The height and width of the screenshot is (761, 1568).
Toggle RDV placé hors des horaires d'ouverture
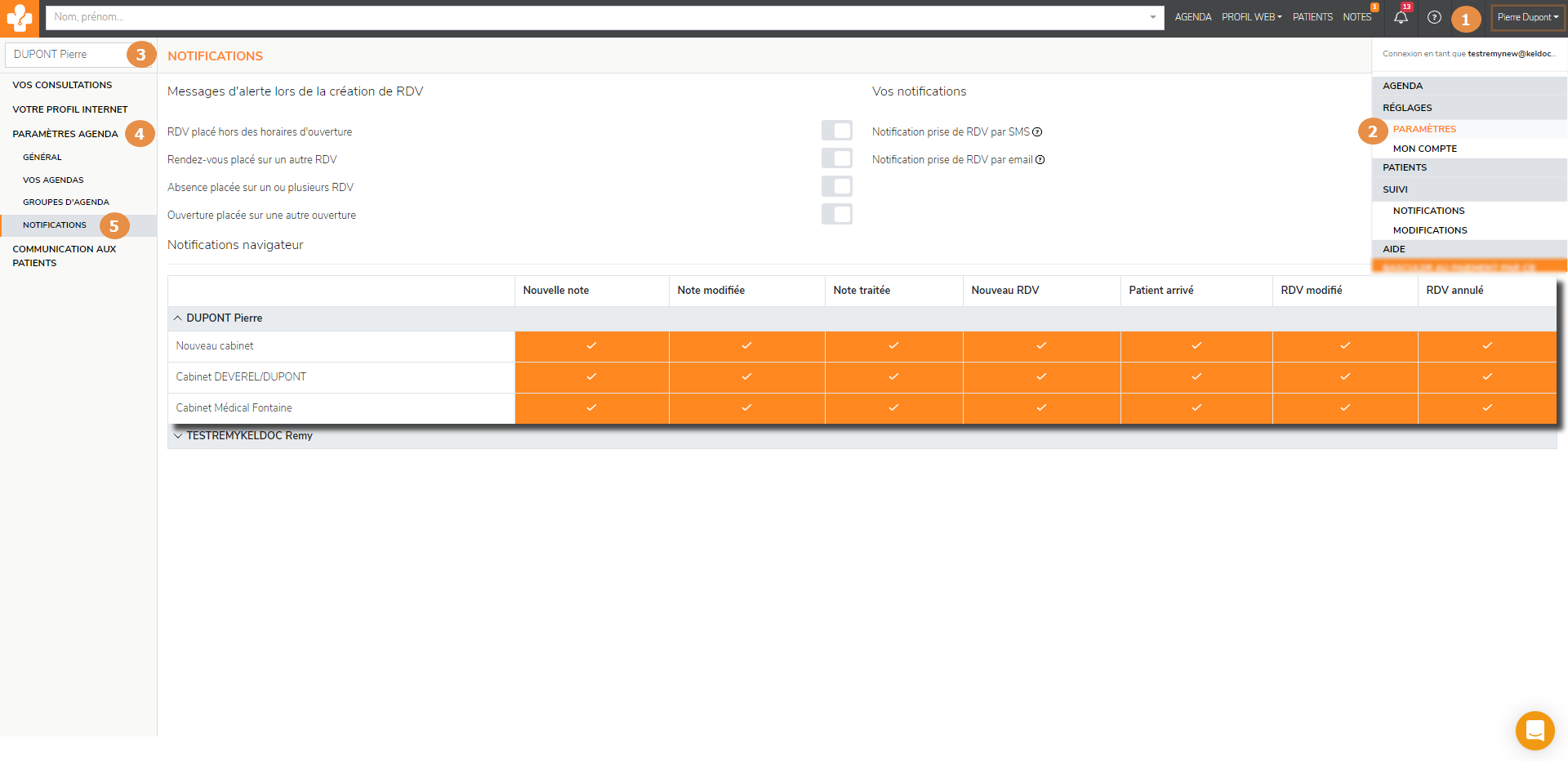(x=837, y=131)
